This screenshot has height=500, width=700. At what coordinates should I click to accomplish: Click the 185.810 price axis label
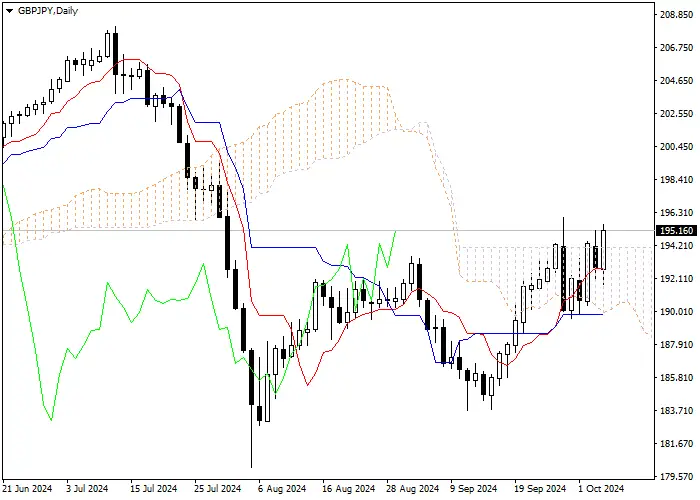point(676,378)
